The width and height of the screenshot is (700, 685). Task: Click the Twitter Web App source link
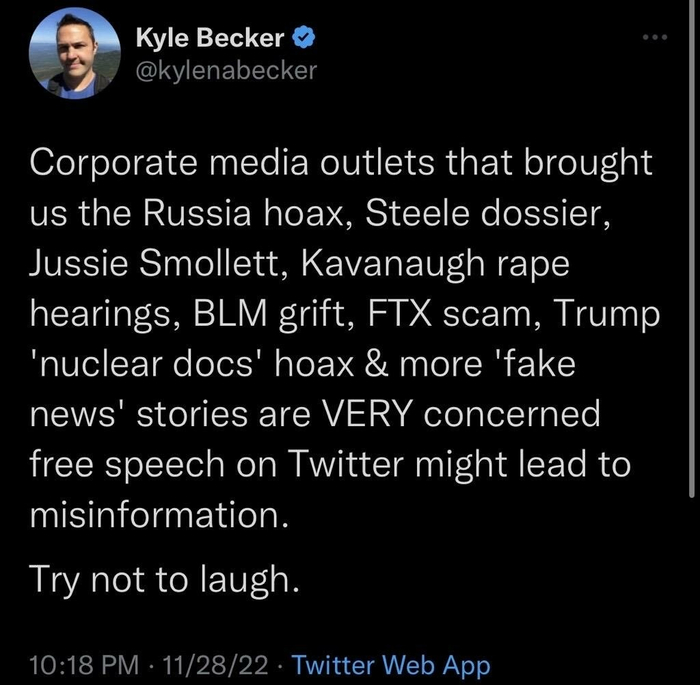pyautogui.click(x=392, y=665)
